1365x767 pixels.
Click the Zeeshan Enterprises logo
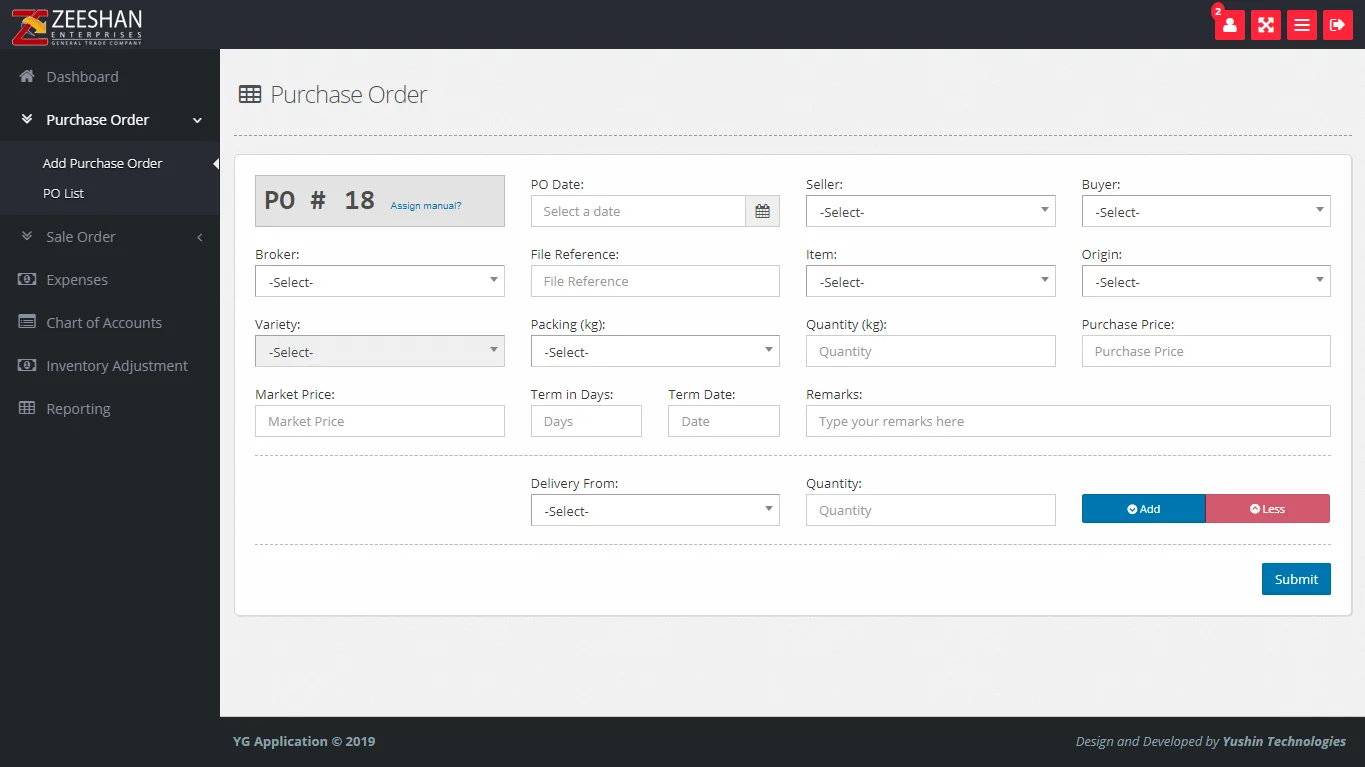pos(77,25)
